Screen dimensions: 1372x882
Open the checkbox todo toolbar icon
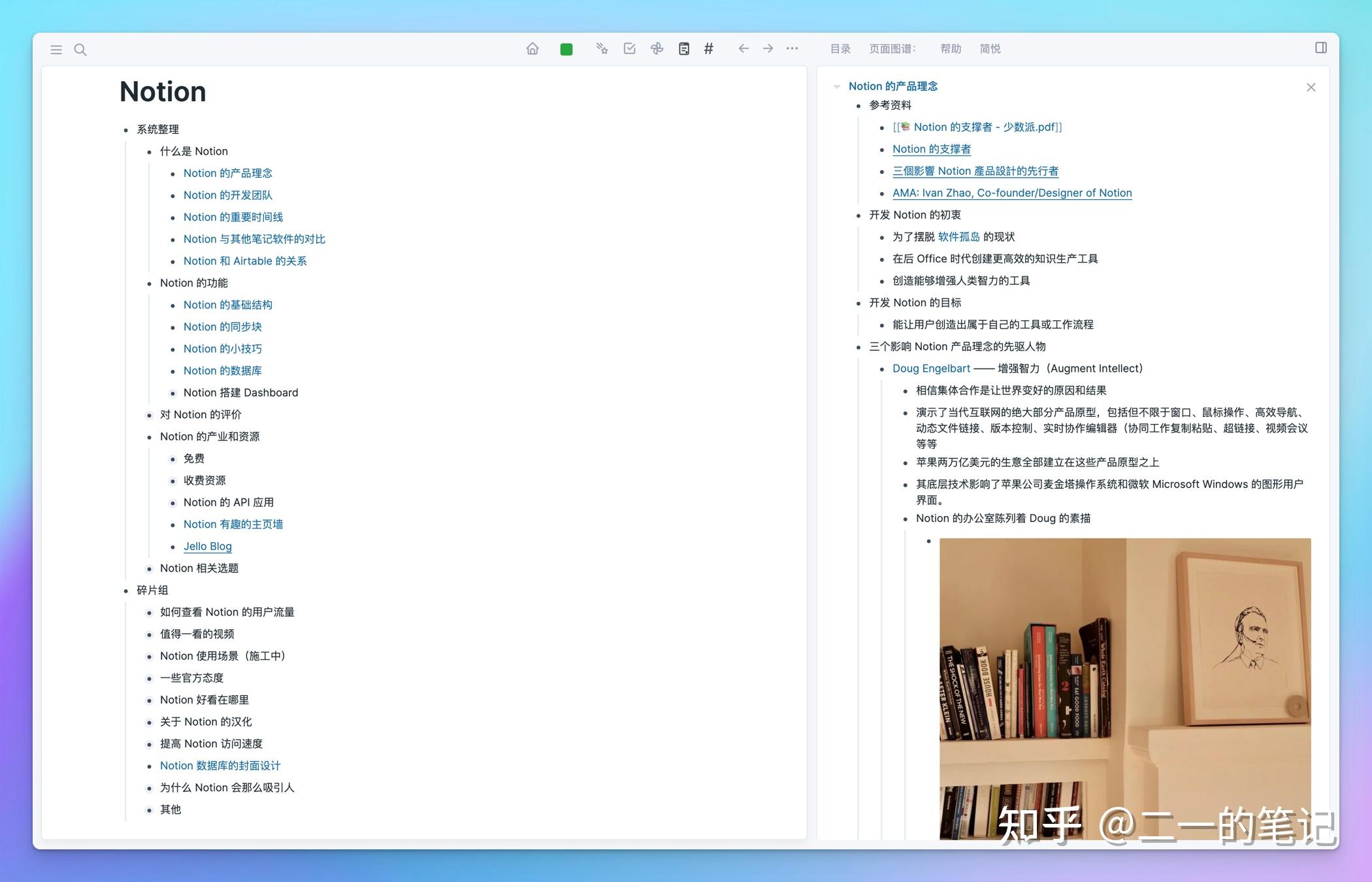tap(630, 48)
